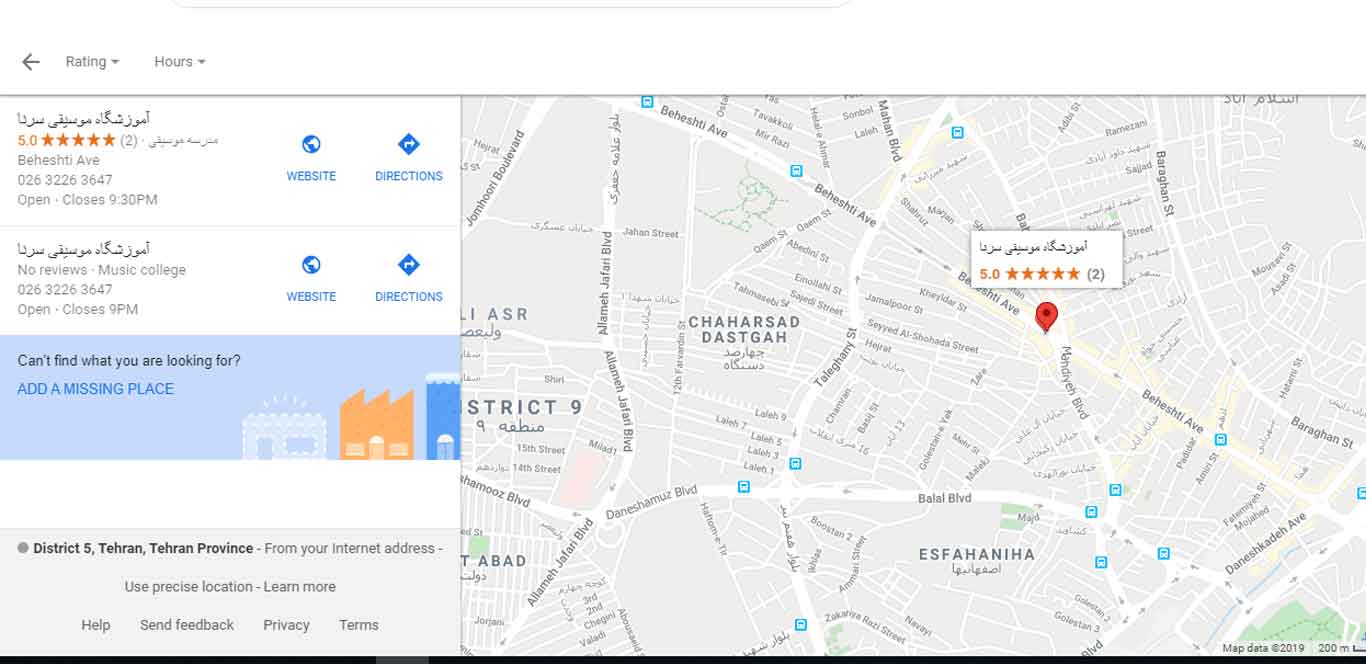Click the transit stop icon beside Laleh 1
The width and height of the screenshot is (1366, 664).
pyautogui.click(x=795, y=464)
